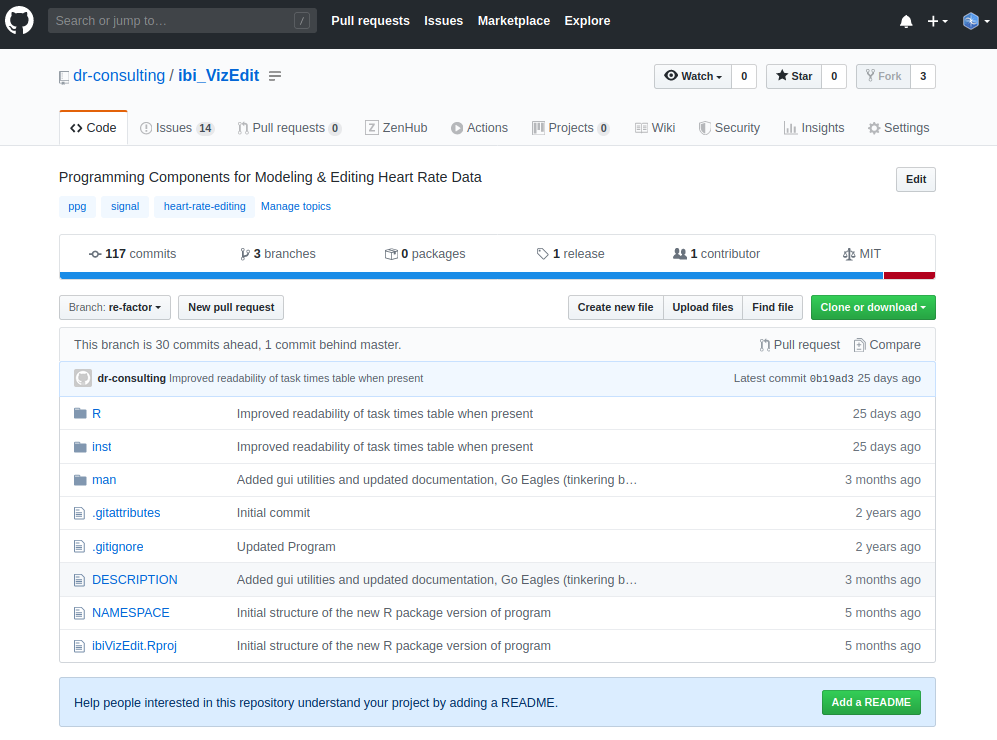Open the notifications bell
This screenshot has width=997, height=740.
pos(906,22)
